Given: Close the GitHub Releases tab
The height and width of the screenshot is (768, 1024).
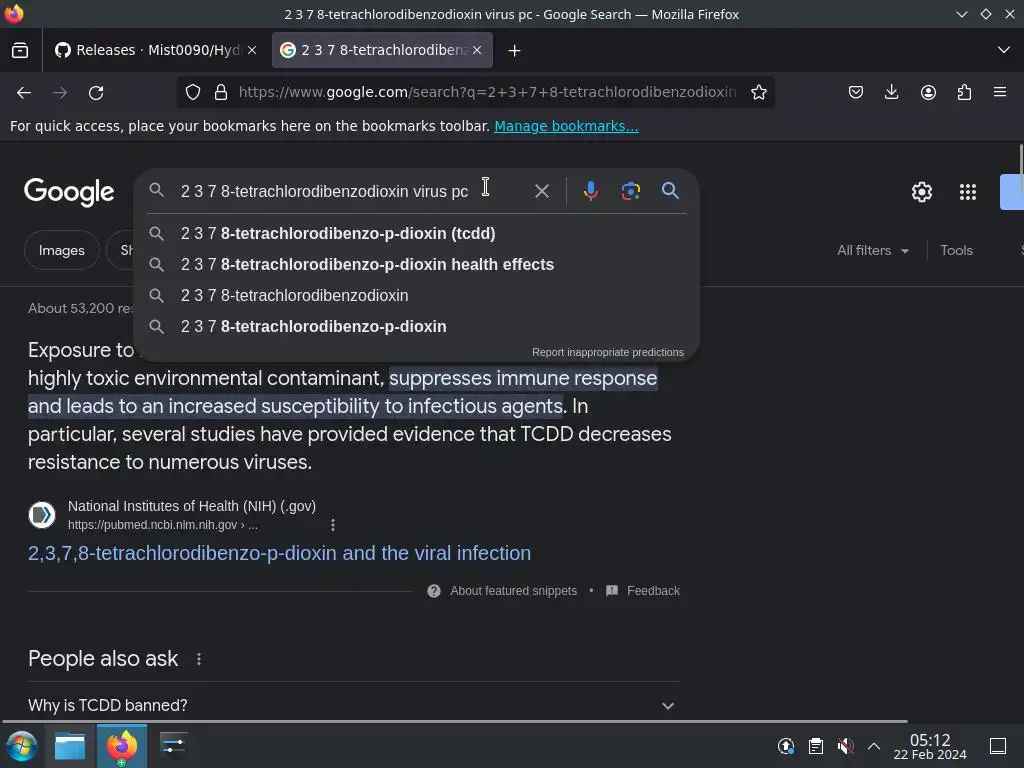Looking at the screenshot, I should coord(252,50).
